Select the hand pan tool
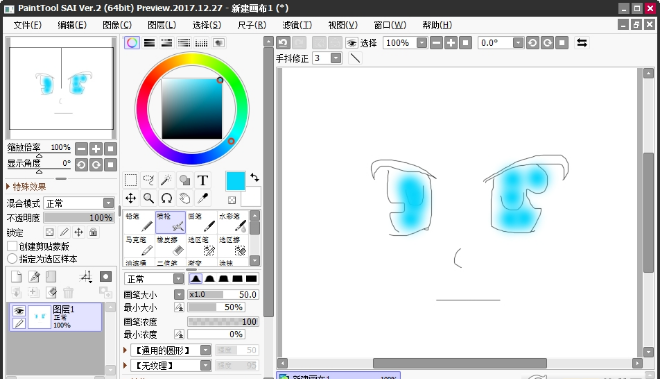The width and height of the screenshot is (661, 379). point(185,198)
